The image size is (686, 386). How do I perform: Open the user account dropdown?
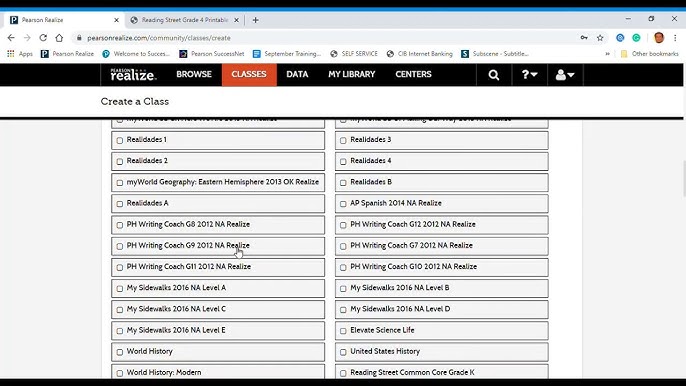565,75
